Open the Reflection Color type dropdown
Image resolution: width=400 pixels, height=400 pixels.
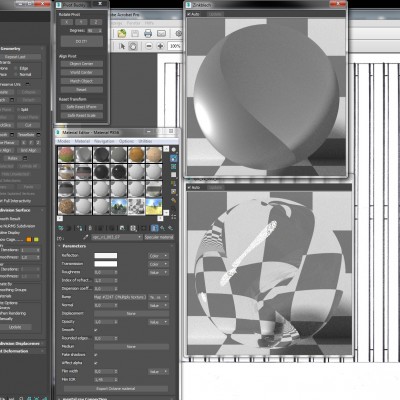coord(158,256)
